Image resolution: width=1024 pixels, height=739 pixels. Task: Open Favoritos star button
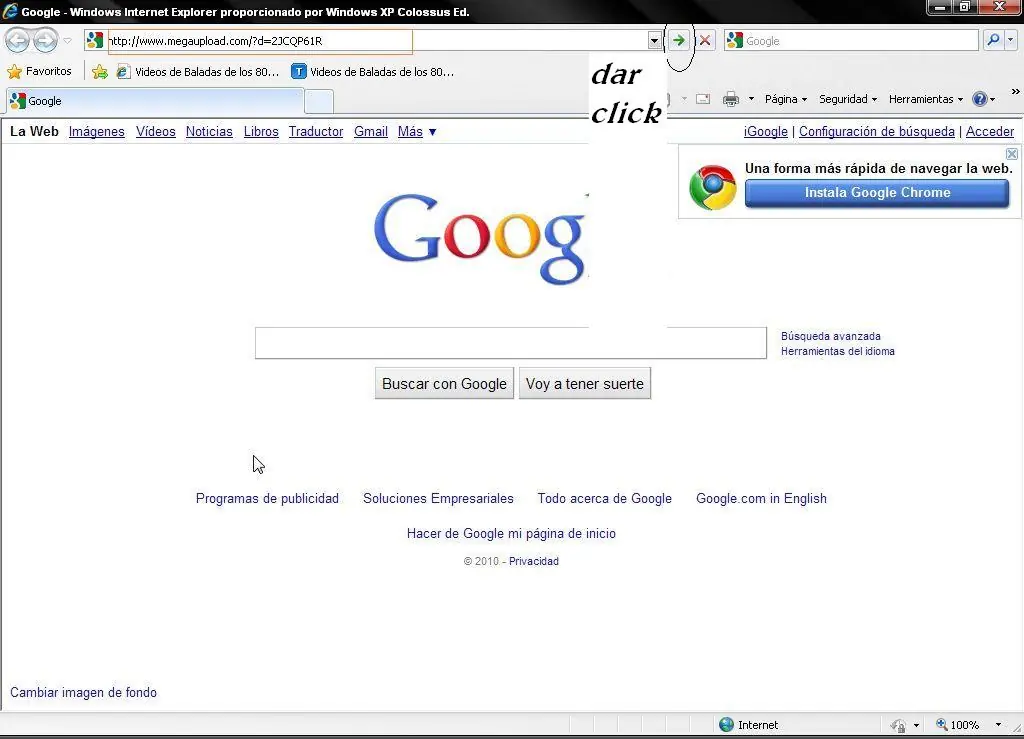coord(39,71)
